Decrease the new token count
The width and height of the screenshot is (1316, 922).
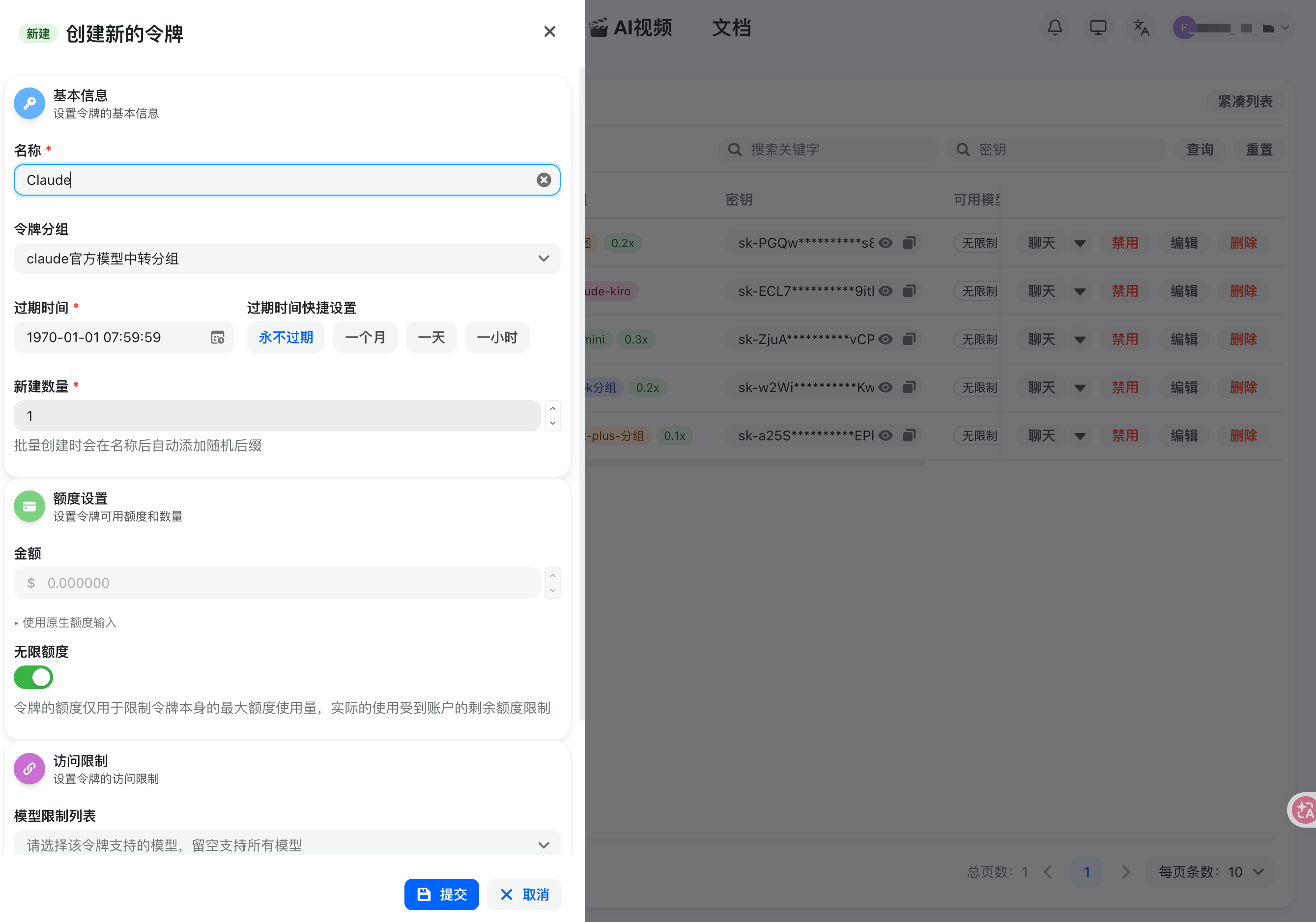(x=552, y=423)
